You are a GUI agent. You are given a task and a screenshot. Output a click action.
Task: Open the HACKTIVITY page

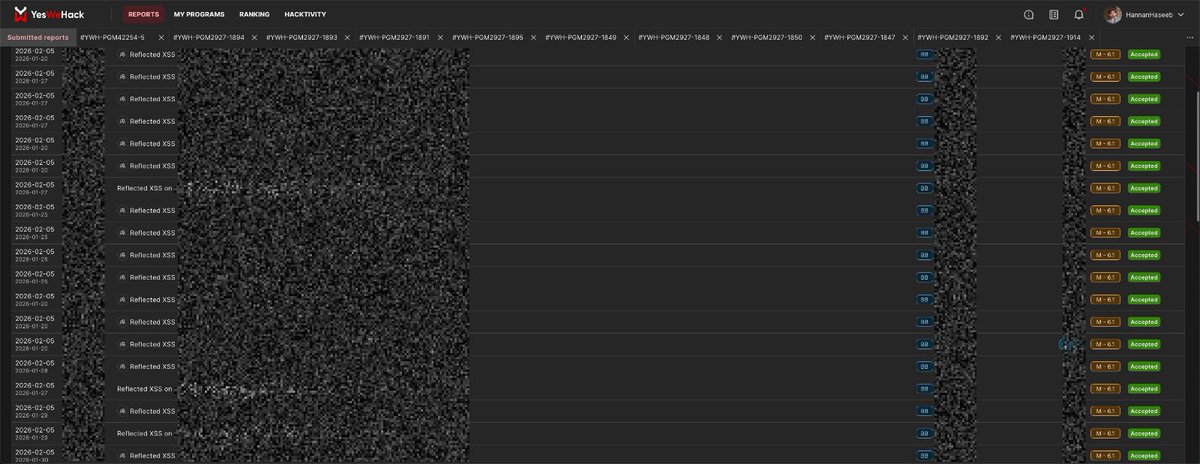point(306,15)
